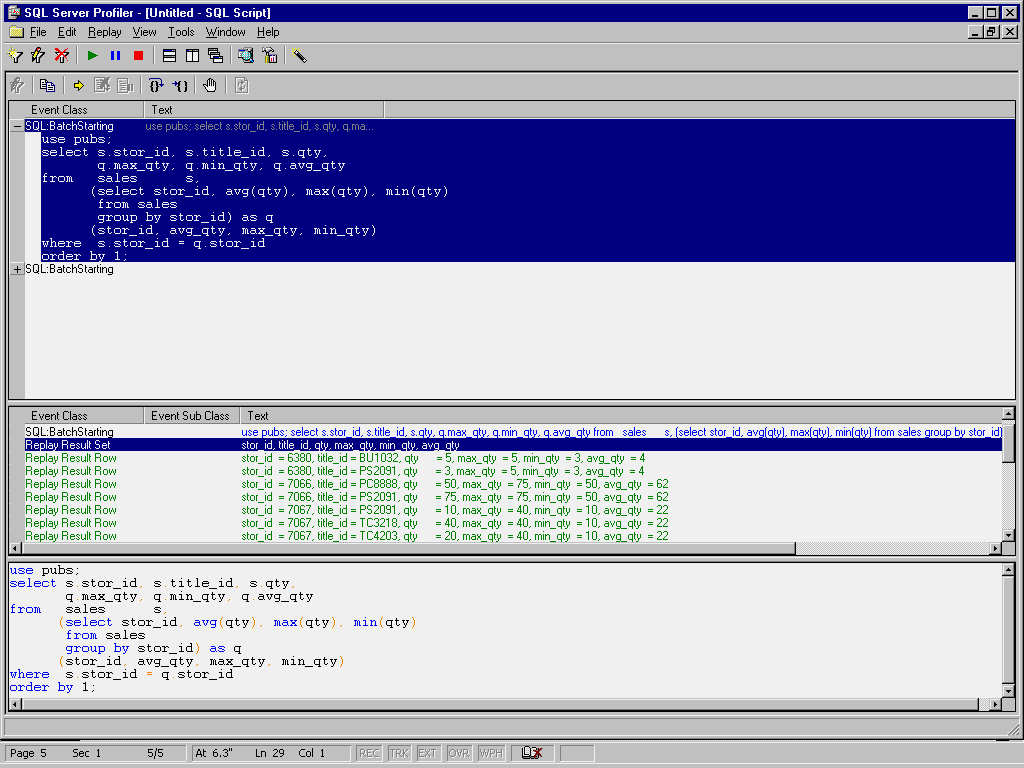The image size is (1024, 768).
Task: Click the yellow arrow single step icon
Action: coord(78,86)
